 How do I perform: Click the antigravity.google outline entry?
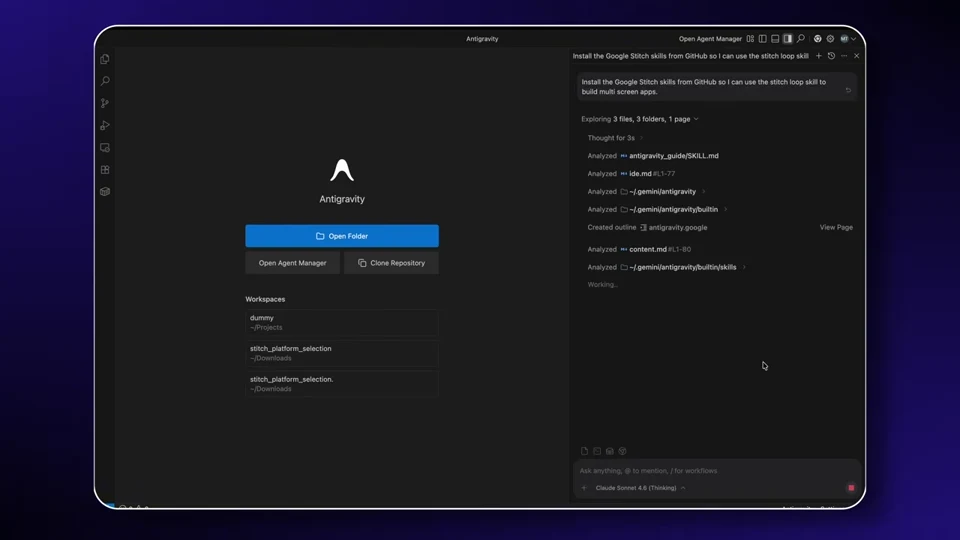point(678,227)
